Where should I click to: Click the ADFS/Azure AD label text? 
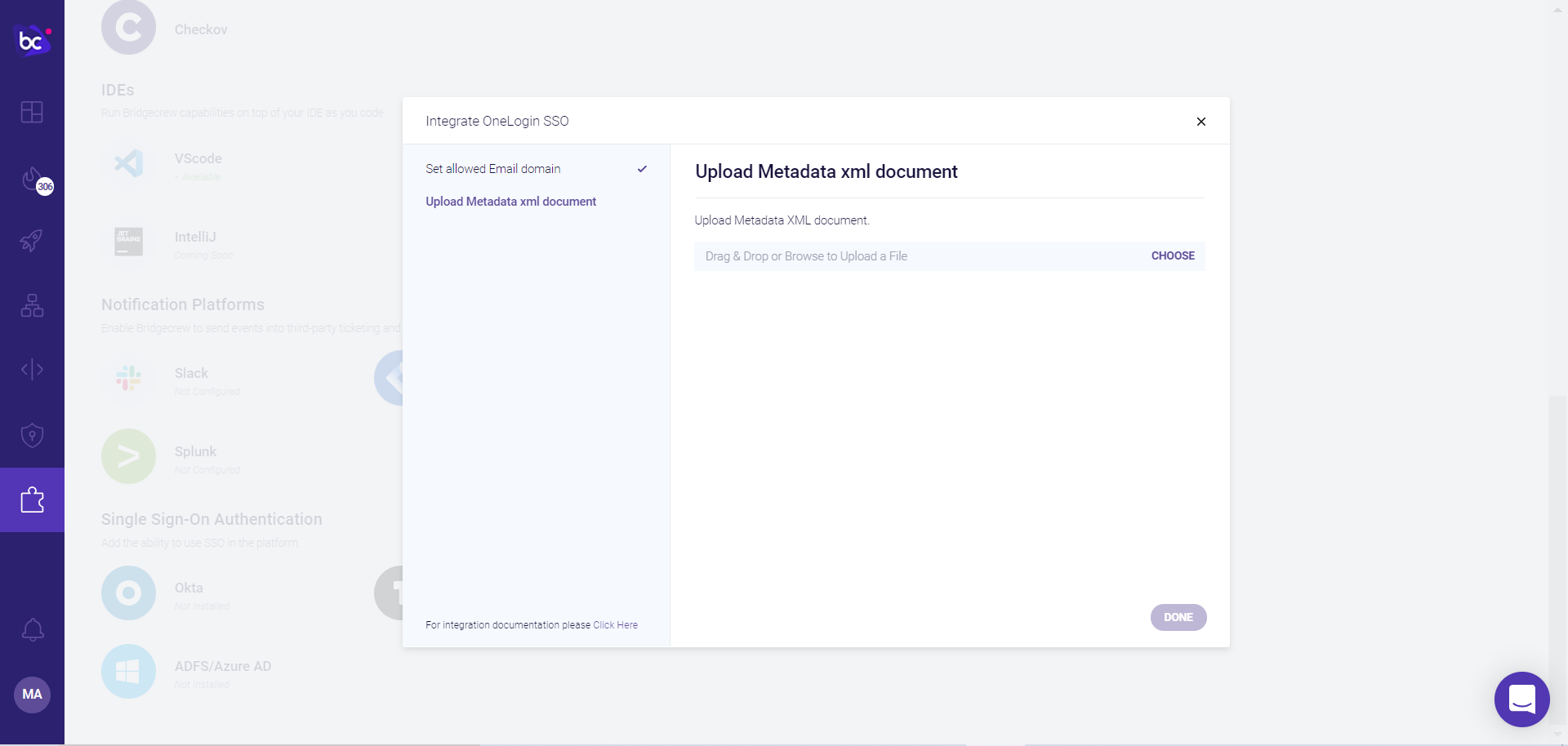coord(223,666)
